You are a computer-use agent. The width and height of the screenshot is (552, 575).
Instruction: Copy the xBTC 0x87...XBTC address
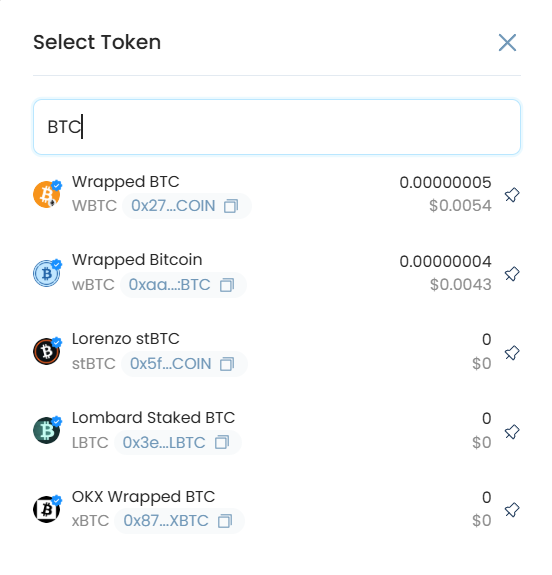pyautogui.click(x=225, y=521)
